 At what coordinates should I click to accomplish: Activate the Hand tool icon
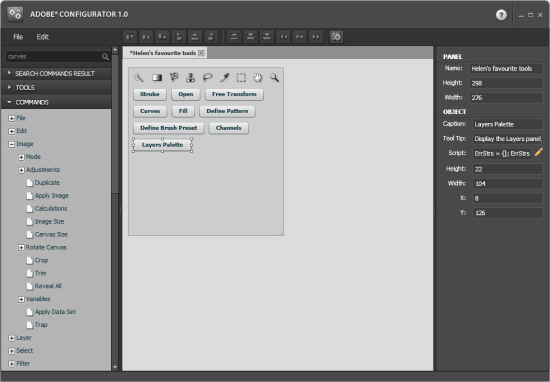coord(258,78)
